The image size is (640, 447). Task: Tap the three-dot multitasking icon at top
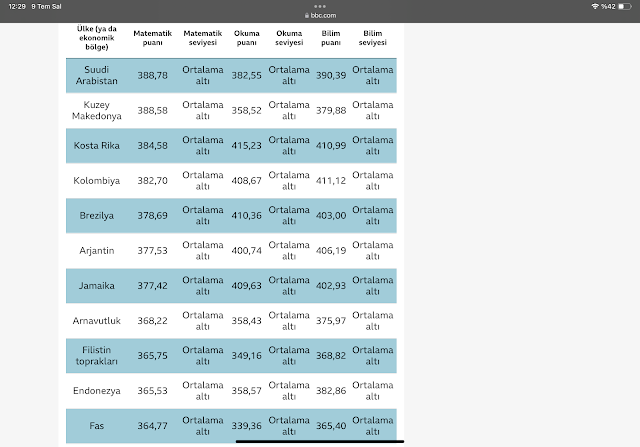(320, 5)
